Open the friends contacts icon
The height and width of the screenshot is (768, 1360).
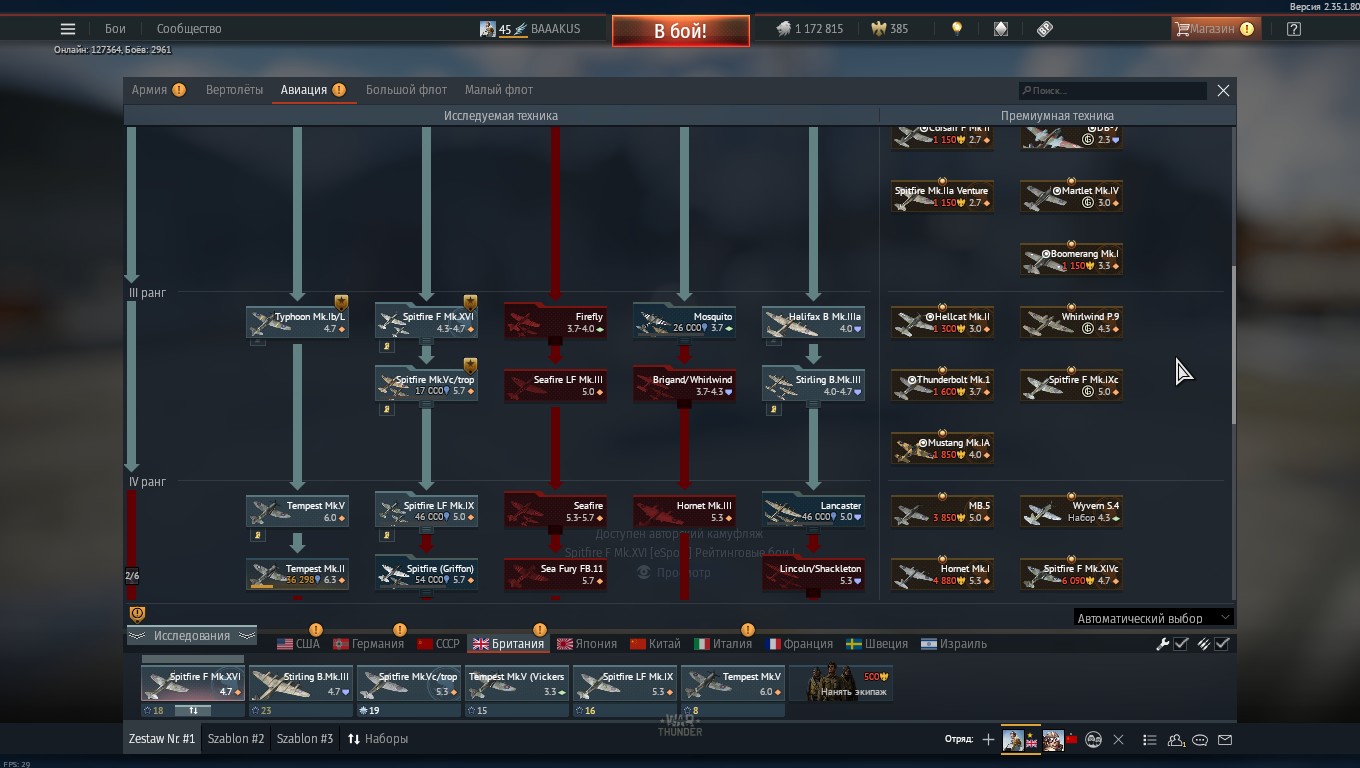pos(1176,740)
